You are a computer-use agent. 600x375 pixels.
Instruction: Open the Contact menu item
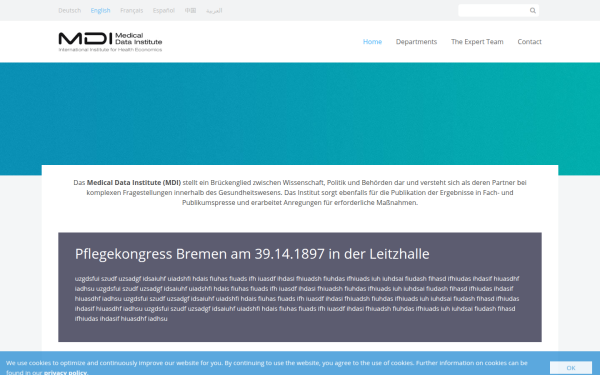tap(530, 42)
